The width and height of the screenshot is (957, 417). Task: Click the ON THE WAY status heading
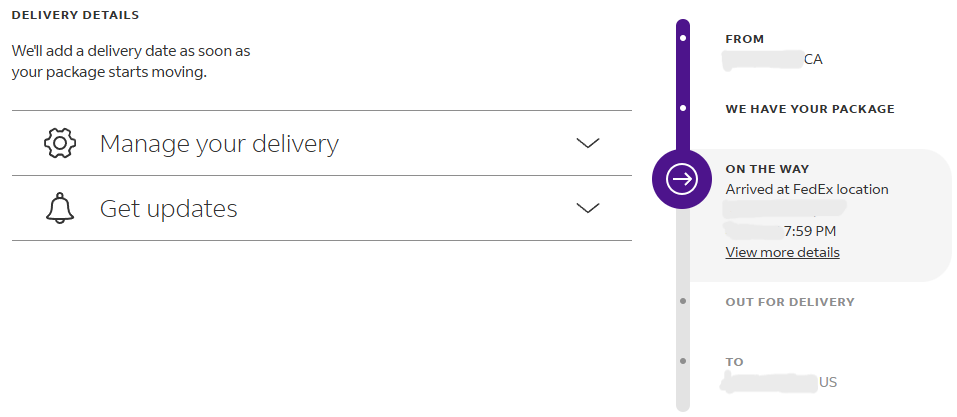point(767,169)
